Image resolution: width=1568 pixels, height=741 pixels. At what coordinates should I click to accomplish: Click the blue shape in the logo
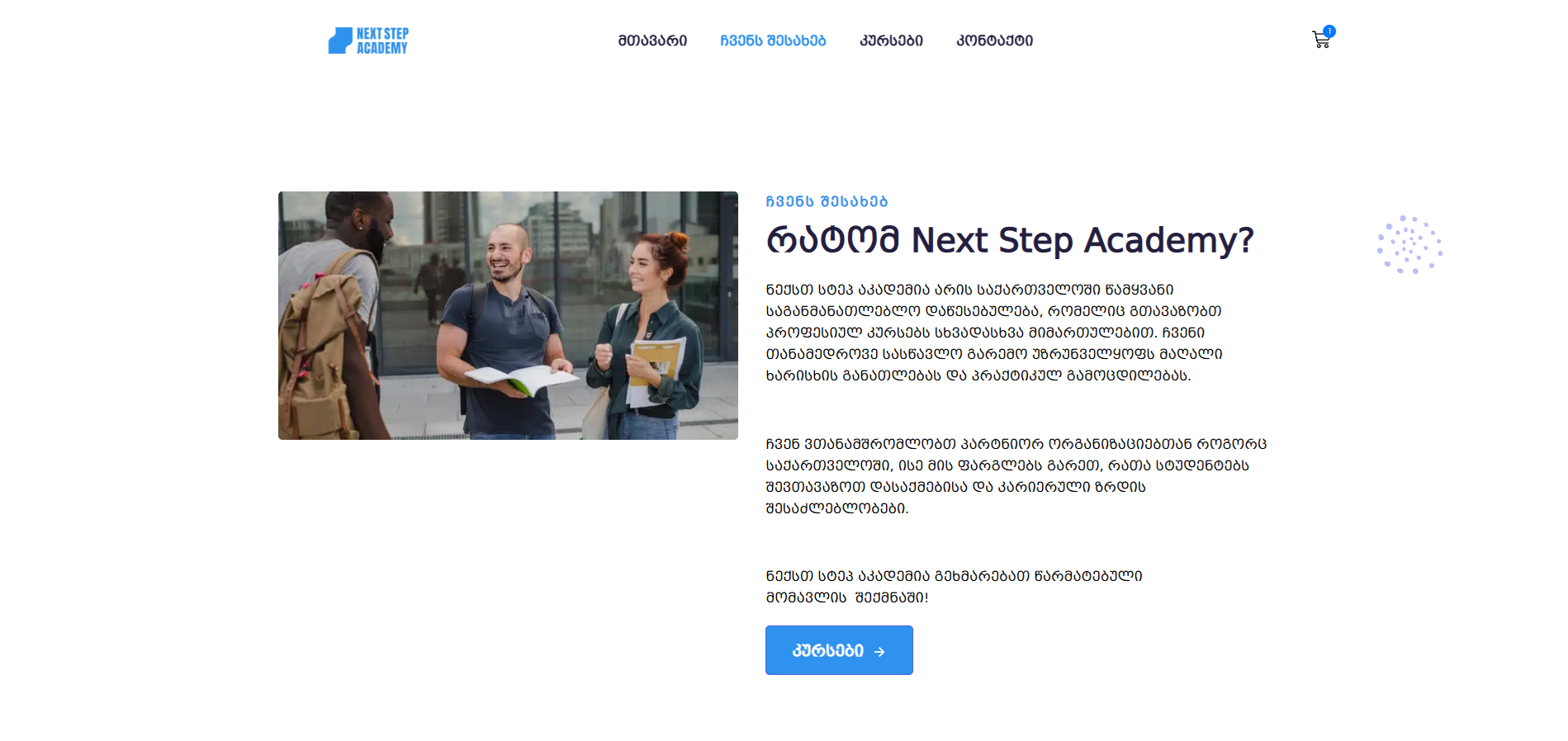[340, 41]
